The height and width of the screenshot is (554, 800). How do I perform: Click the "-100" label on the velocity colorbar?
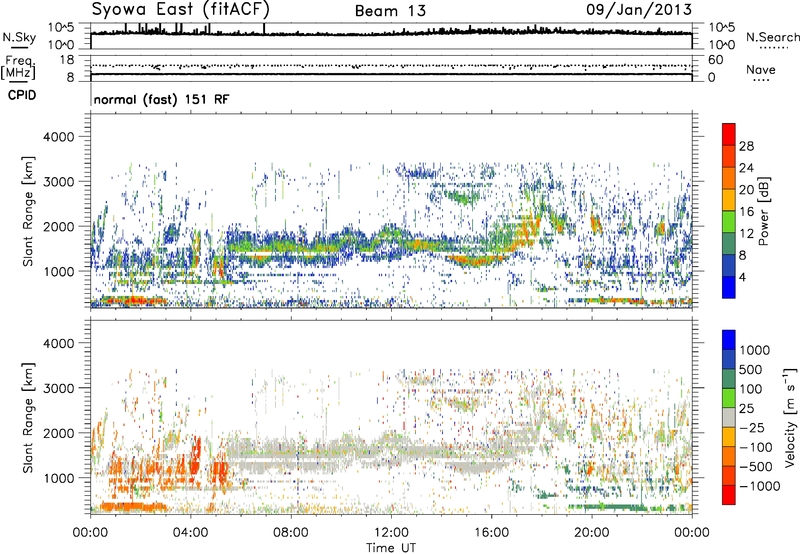pos(757,447)
